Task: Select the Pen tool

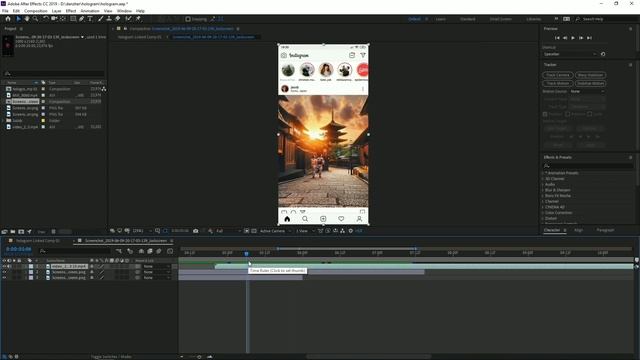Action: click(x=82, y=19)
